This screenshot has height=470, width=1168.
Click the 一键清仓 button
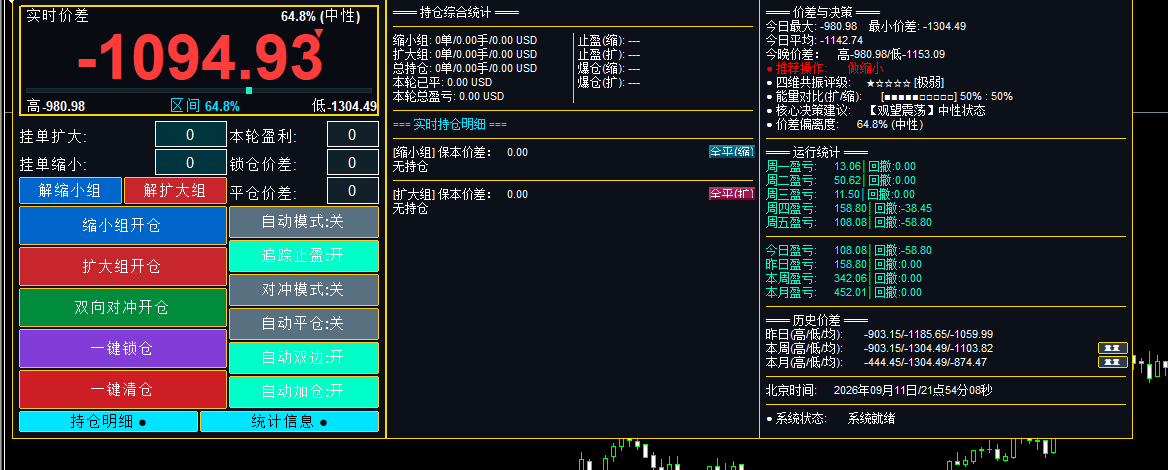[122, 390]
